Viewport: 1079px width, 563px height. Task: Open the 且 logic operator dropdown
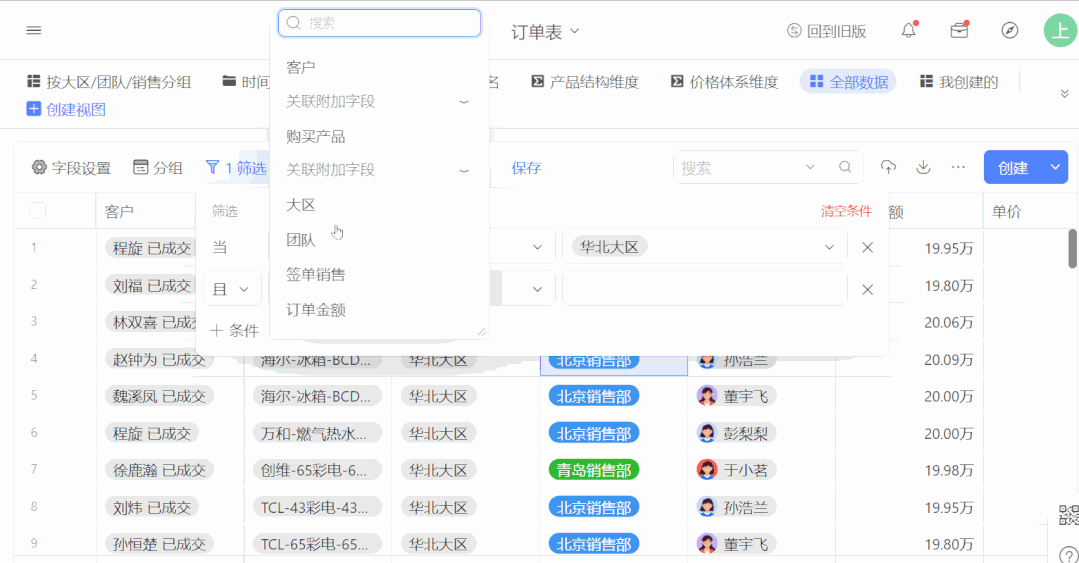pos(232,289)
